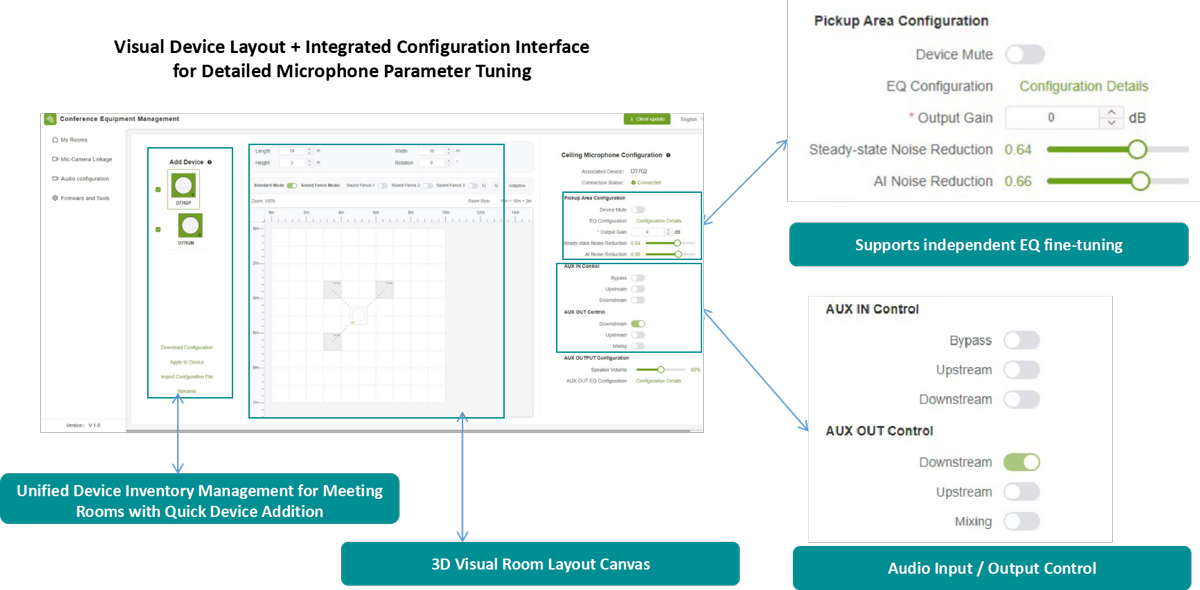
Task: Toggle Mixing switch in enlarged callout
Action: (x=1021, y=521)
